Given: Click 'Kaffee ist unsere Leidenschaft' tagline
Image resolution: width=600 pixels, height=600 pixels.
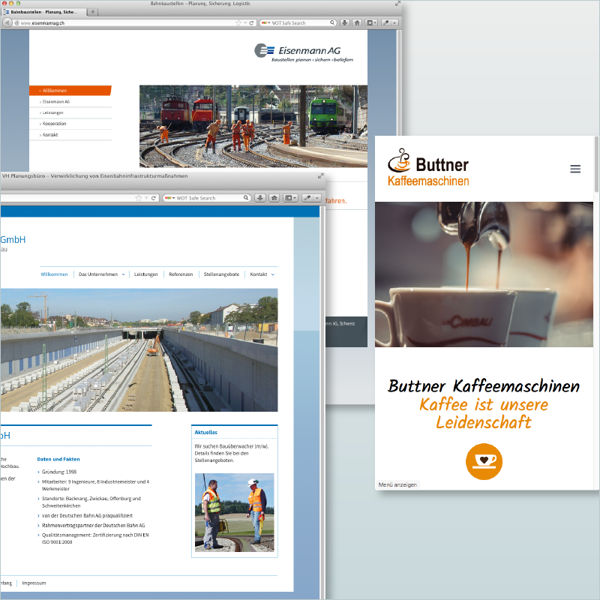Looking at the screenshot, I should pyautogui.click(x=484, y=414).
